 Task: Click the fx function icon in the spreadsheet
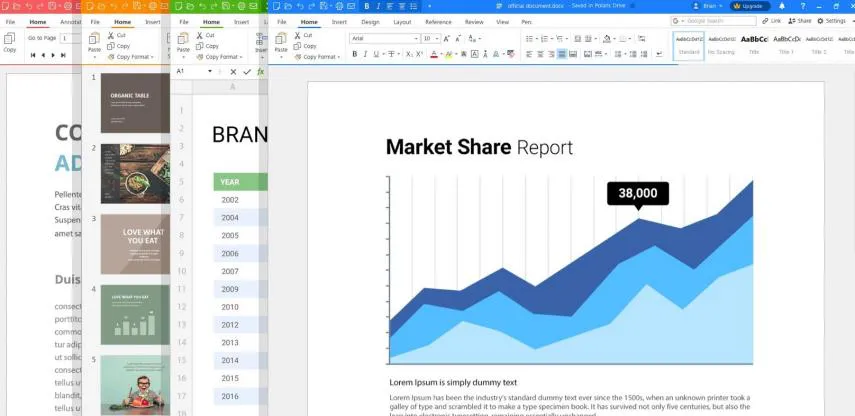pos(261,72)
